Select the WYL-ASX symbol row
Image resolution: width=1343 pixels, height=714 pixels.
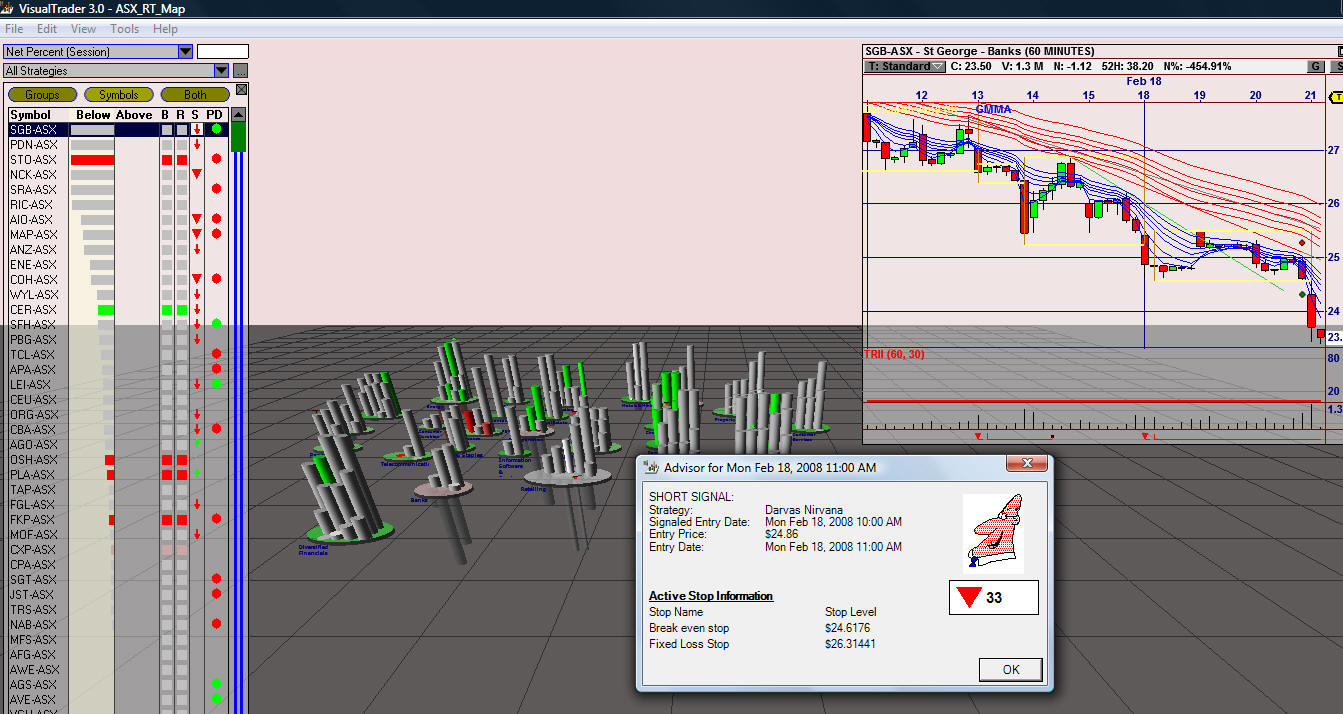[118, 295]
